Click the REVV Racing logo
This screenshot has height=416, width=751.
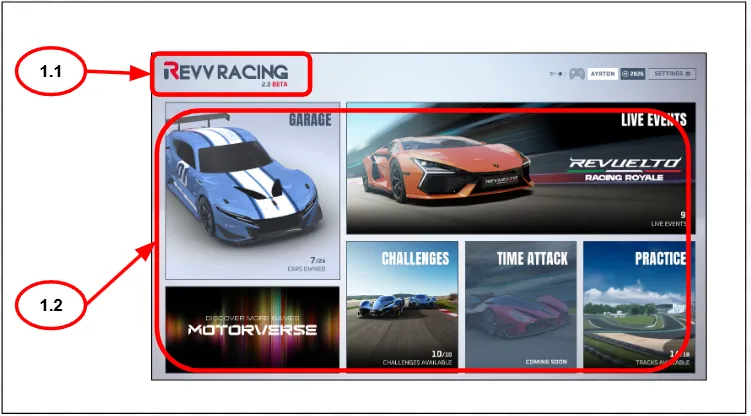point(226,74)
